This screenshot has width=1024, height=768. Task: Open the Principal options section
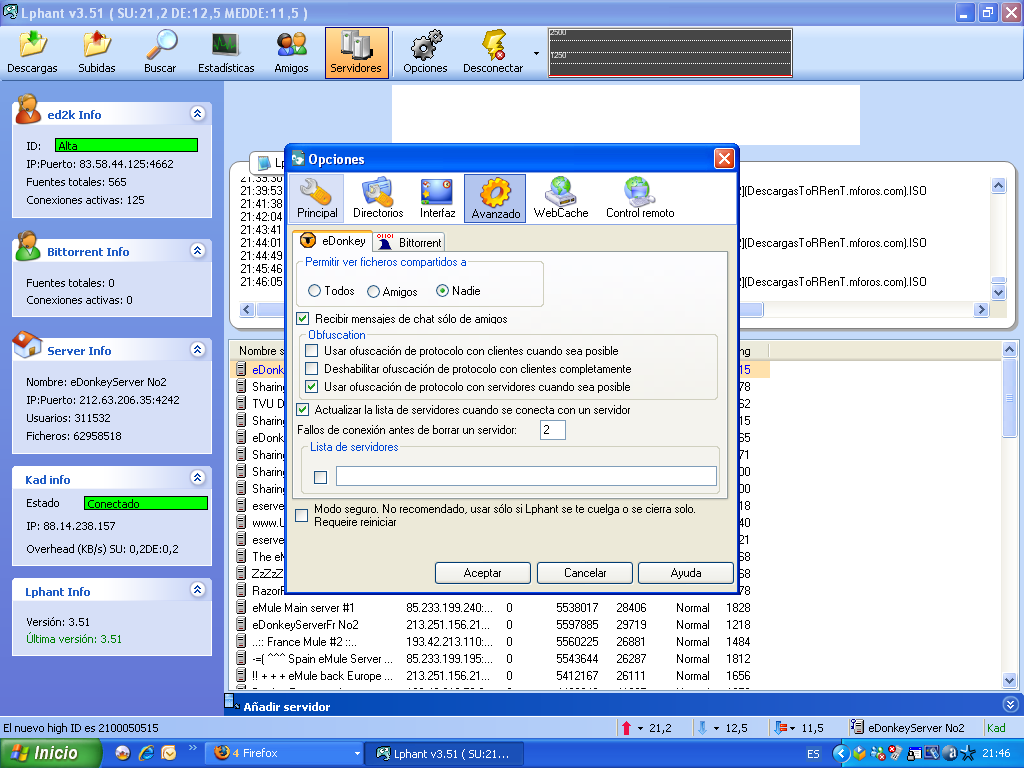317,199
